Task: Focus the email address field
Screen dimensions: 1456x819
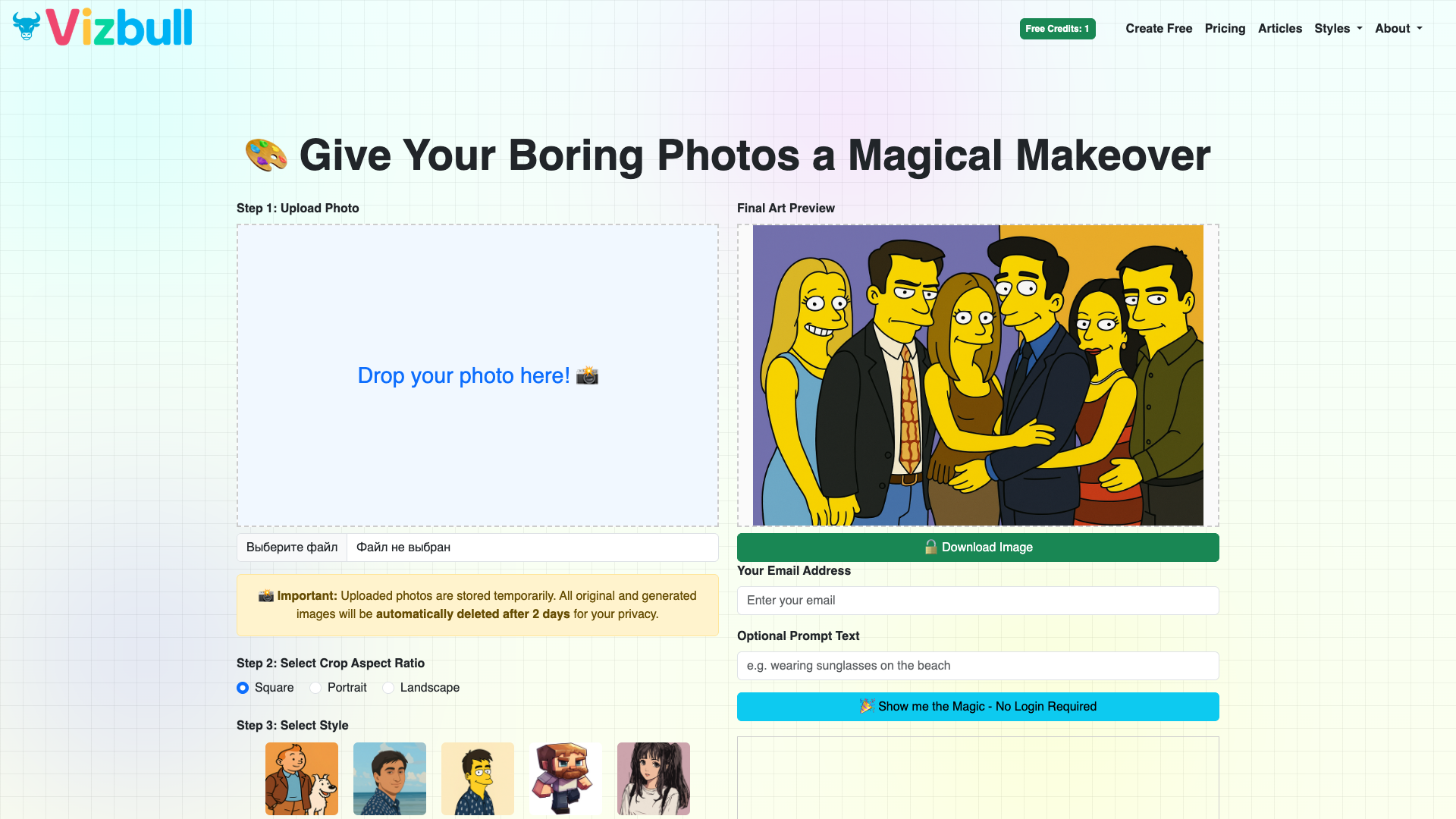Action: point(978,601)
